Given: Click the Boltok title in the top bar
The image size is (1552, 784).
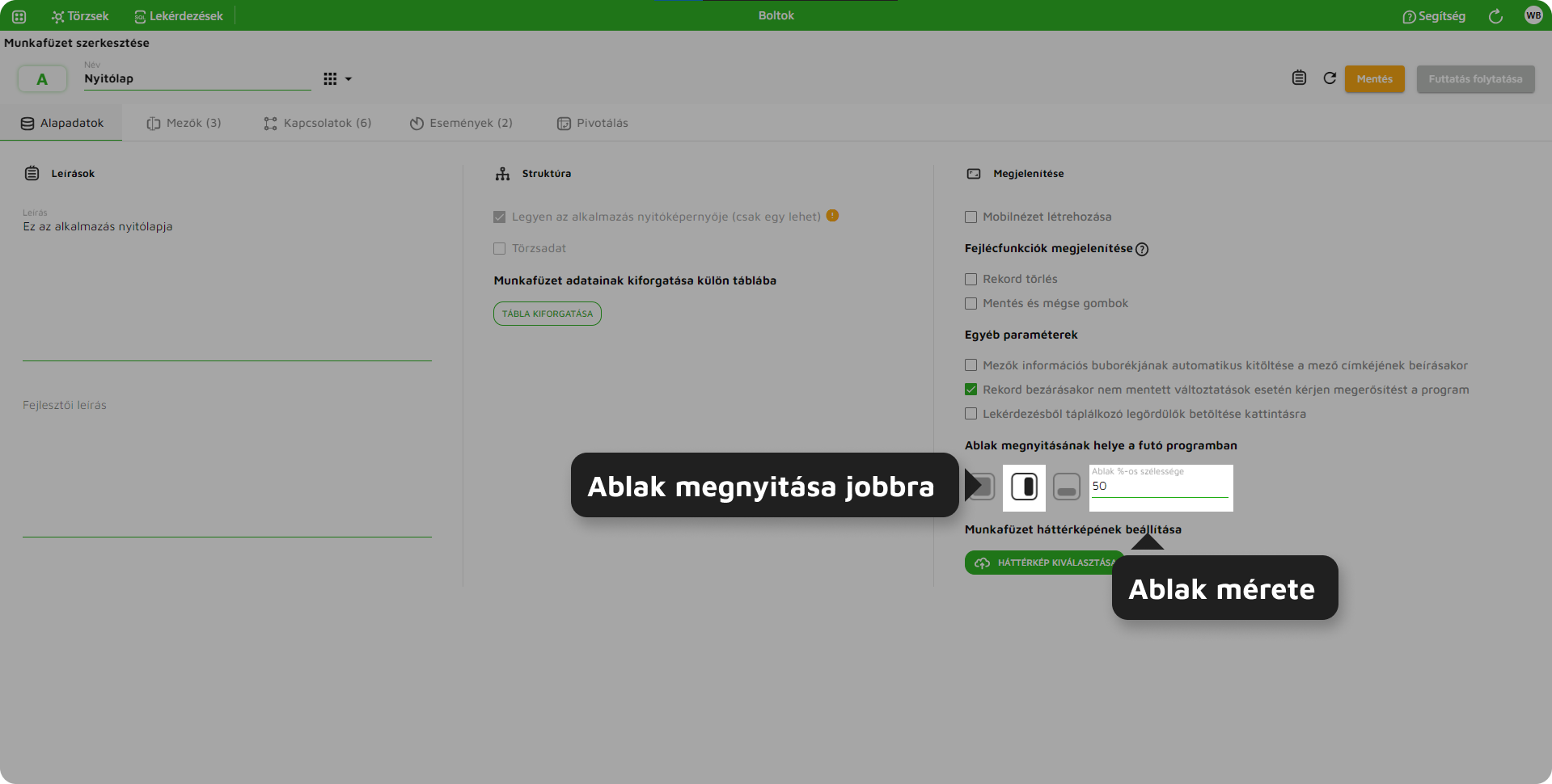Looking at the screenshot, I should coord(776,15).
